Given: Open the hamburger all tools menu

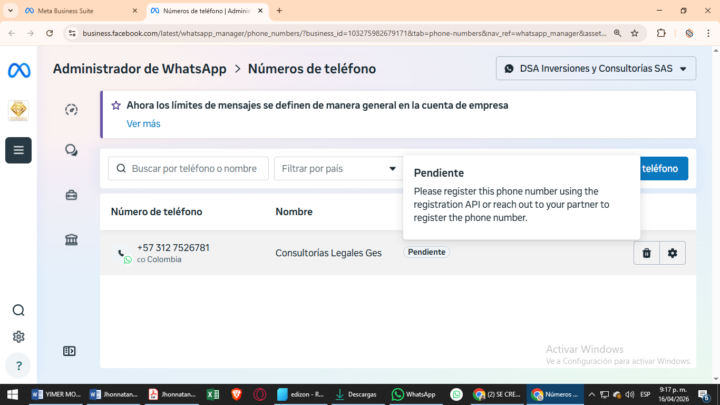Looking at the screenshot, I should click(x=18, y=150).
